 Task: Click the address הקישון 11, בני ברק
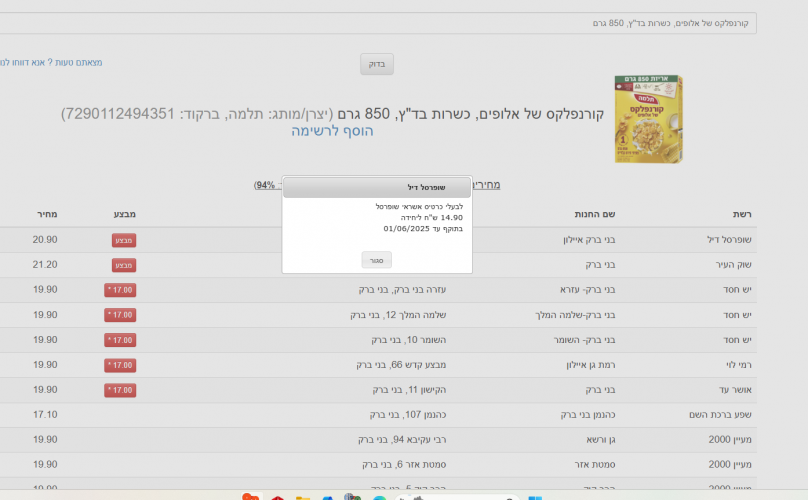tap(409, 390)
